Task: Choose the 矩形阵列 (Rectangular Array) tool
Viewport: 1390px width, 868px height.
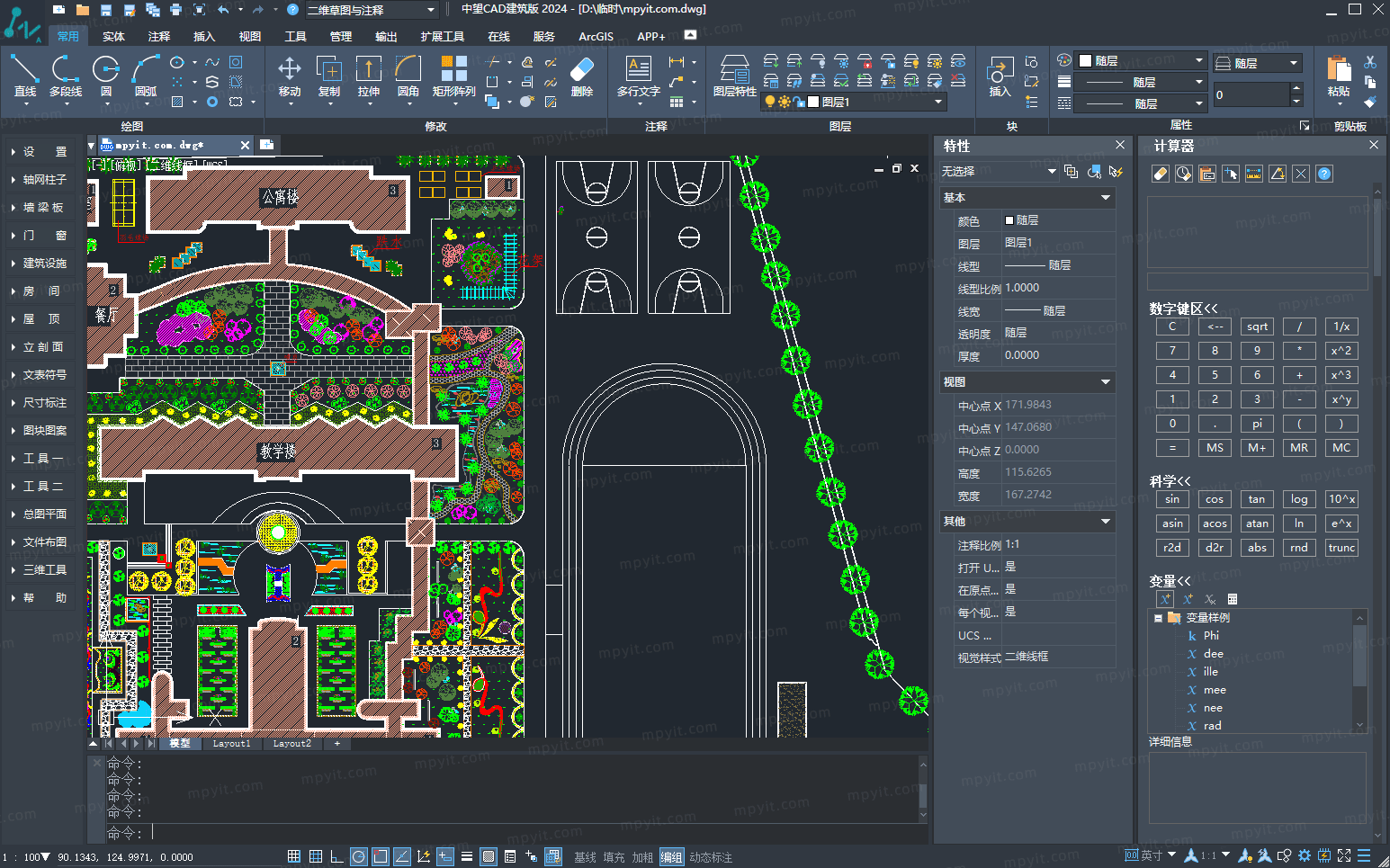Action: tap(453, 76)
